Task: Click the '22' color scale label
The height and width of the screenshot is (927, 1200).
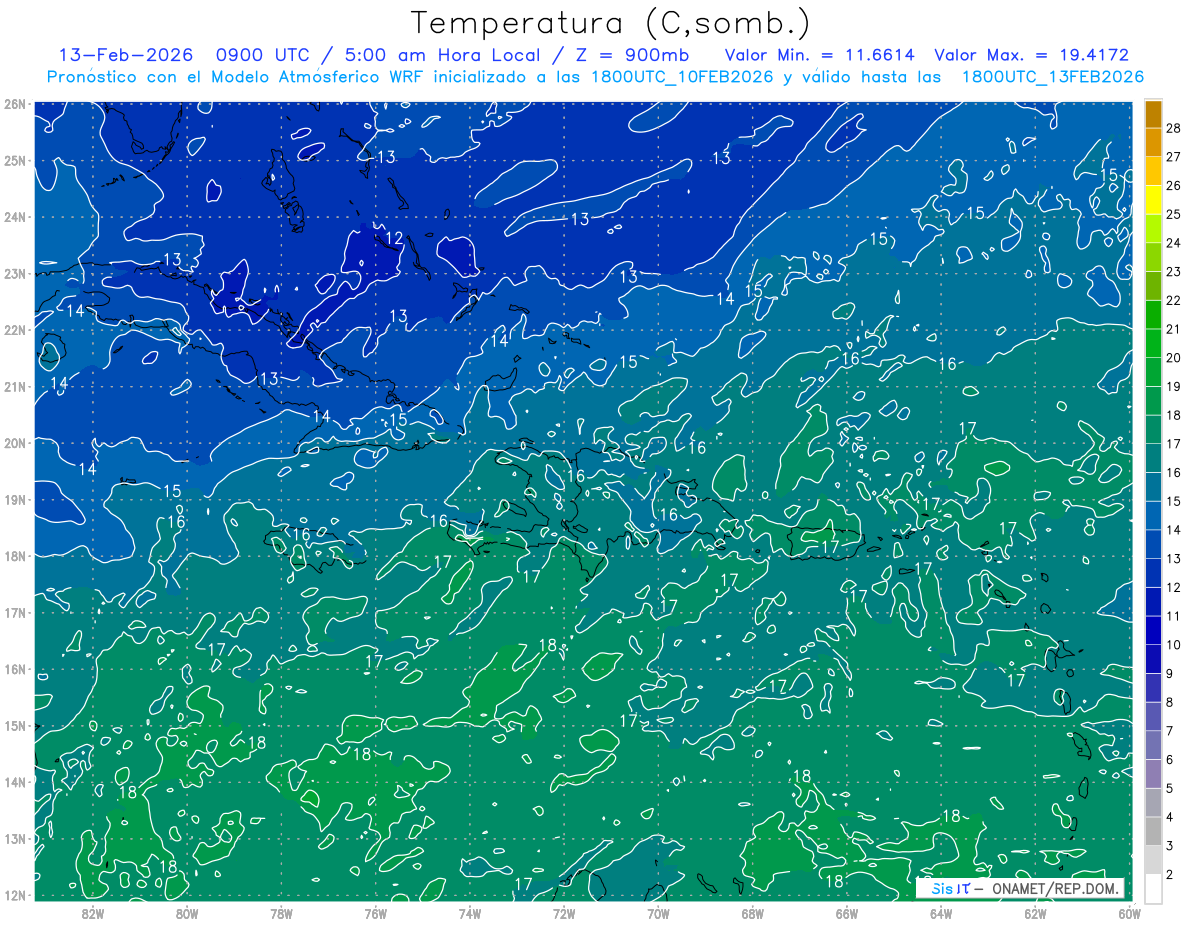Action: (1173, 300)
